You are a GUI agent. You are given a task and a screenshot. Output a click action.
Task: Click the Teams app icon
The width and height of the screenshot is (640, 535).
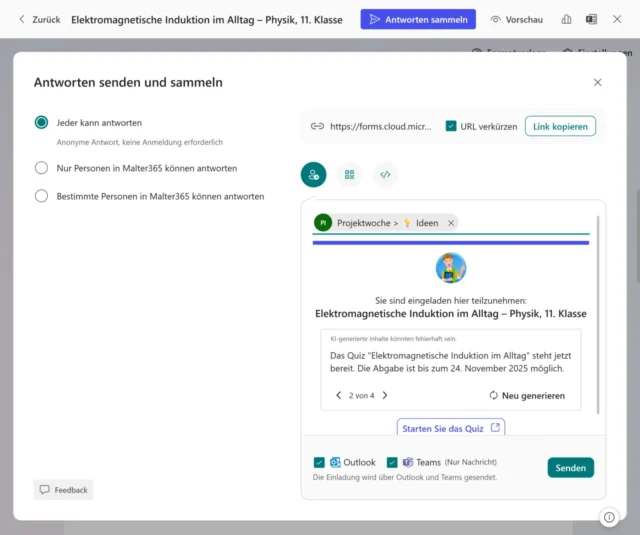(x=408, y=462)
